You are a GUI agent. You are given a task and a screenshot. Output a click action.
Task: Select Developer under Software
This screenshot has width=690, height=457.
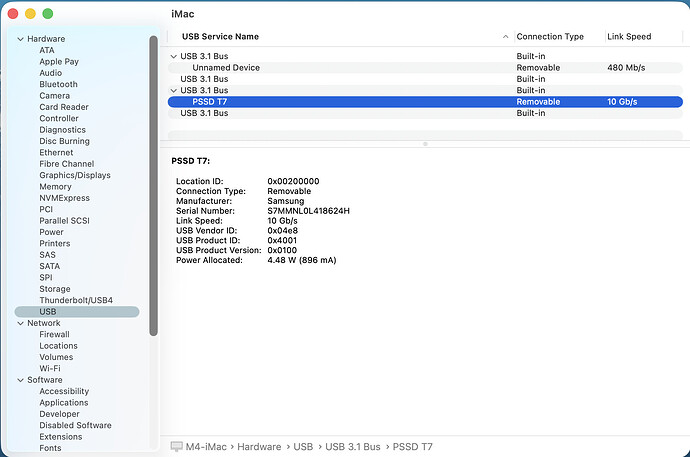click(59, 414)
